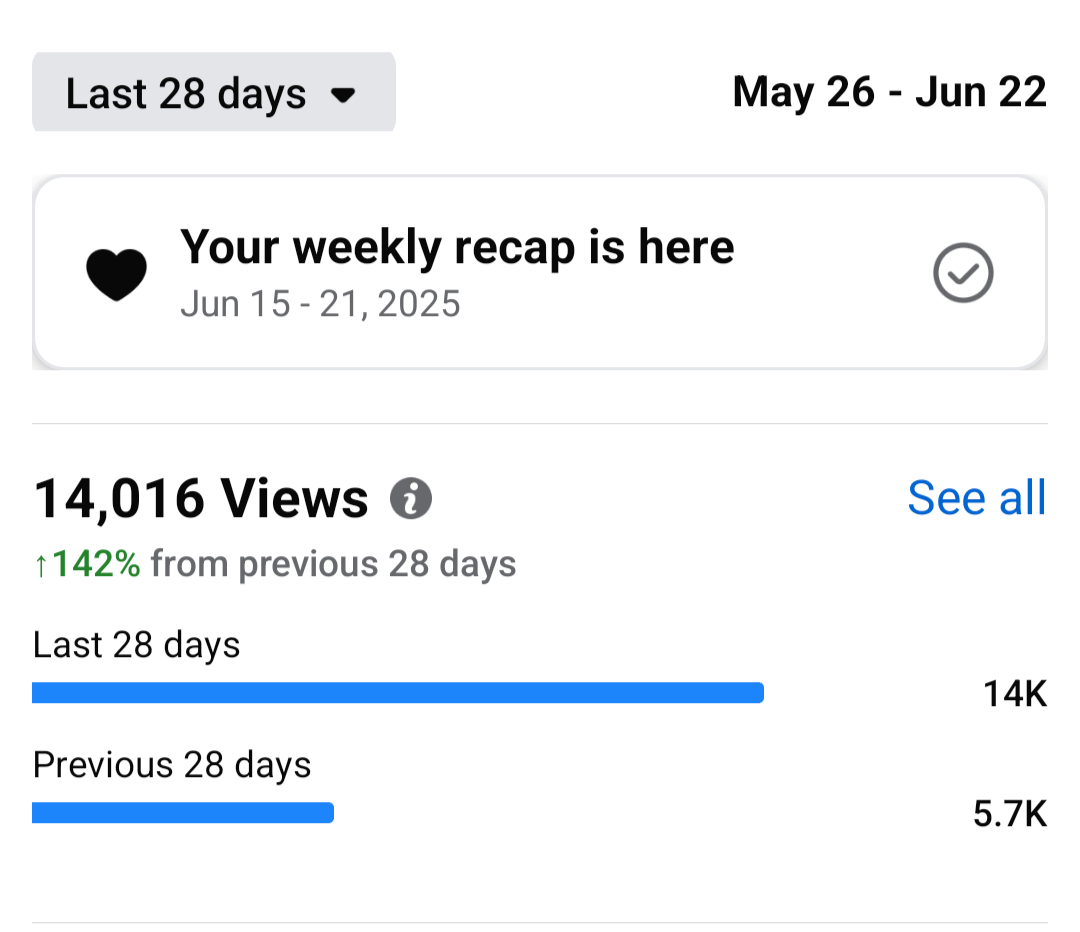Click the shorter blue Previous 28 days bar
The width and height of the screenshot is (1080, 932).
tap(183, 813)
